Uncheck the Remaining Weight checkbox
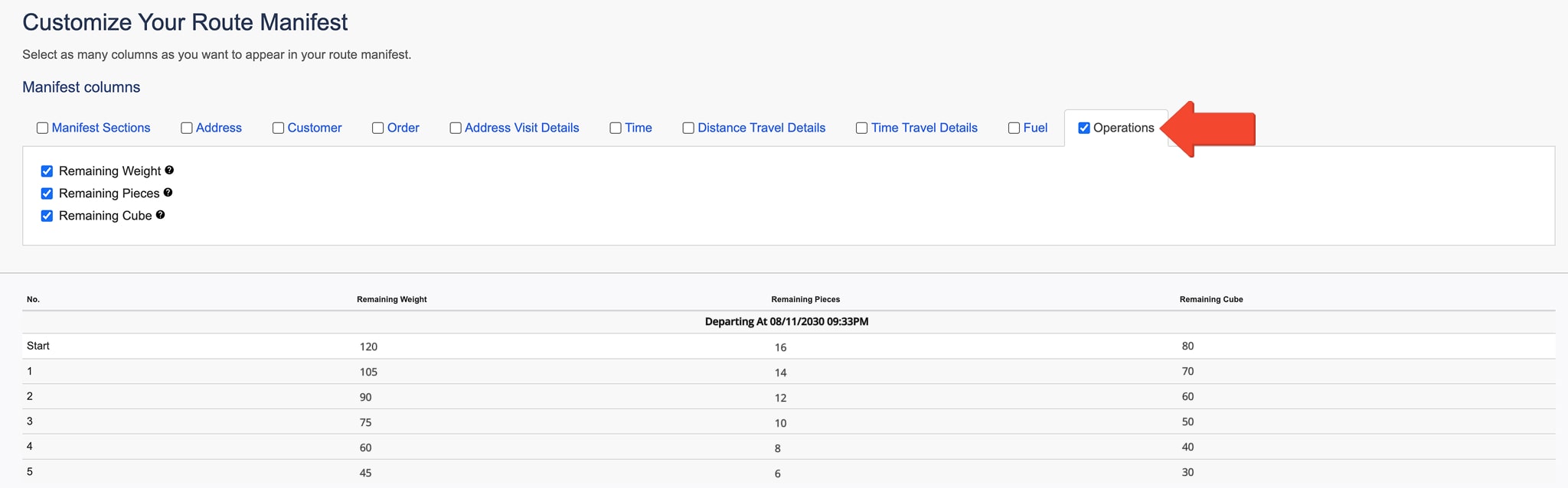Screen dimensions: 1568x488 pyautogui.click(x=47, y=171)
